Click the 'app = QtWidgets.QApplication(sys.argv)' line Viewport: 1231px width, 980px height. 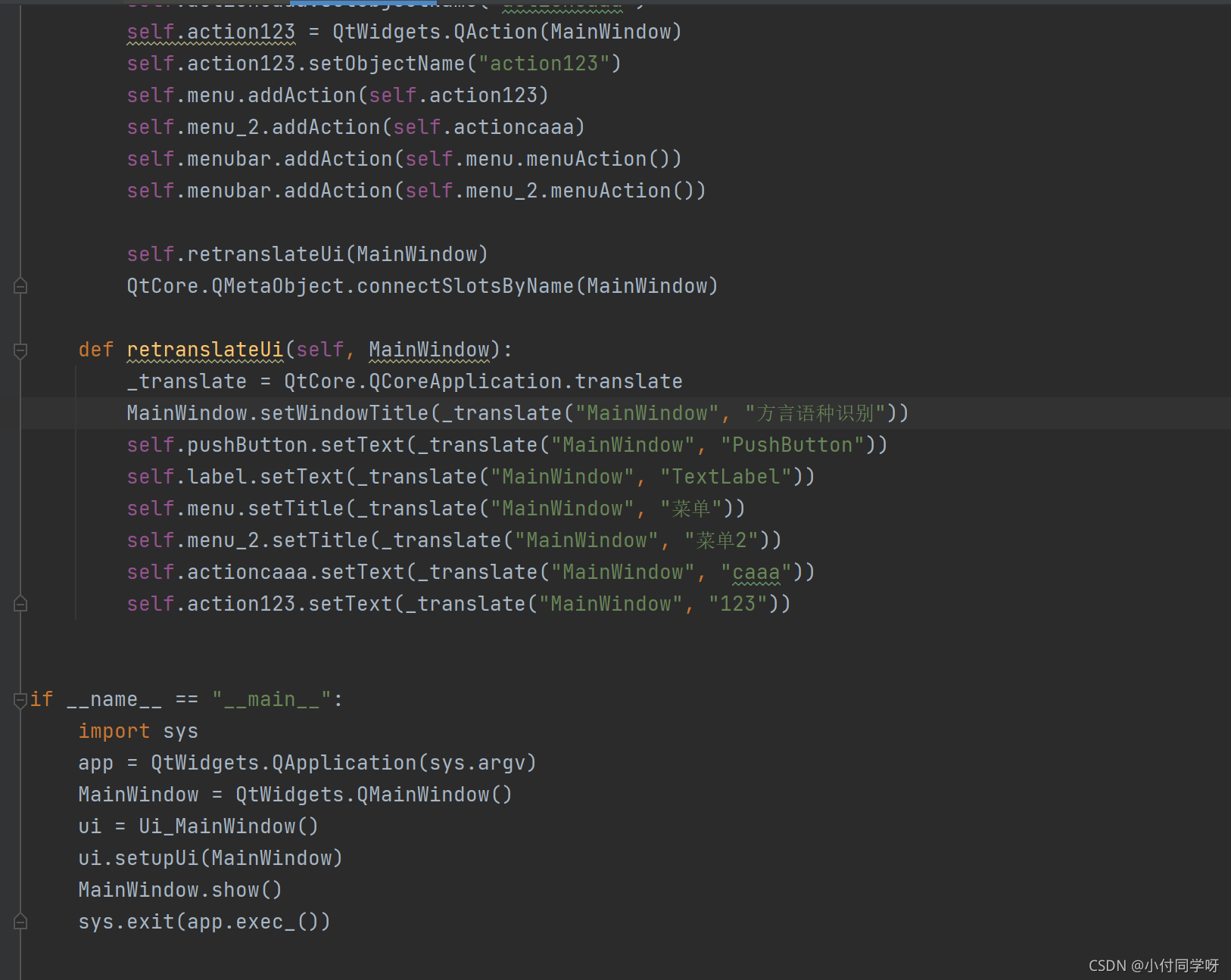point(307,763)
